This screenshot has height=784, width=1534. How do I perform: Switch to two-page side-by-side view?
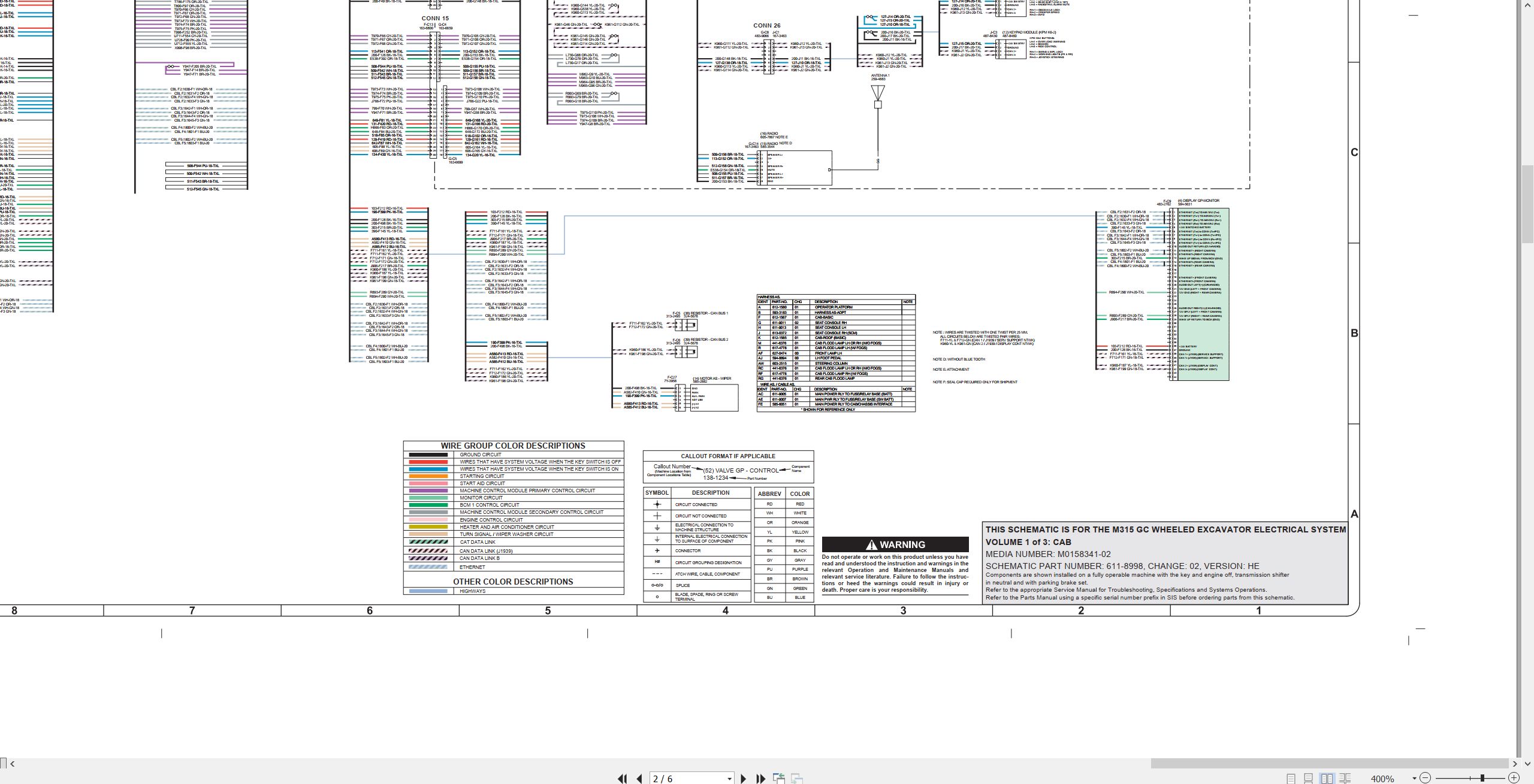1327,779
